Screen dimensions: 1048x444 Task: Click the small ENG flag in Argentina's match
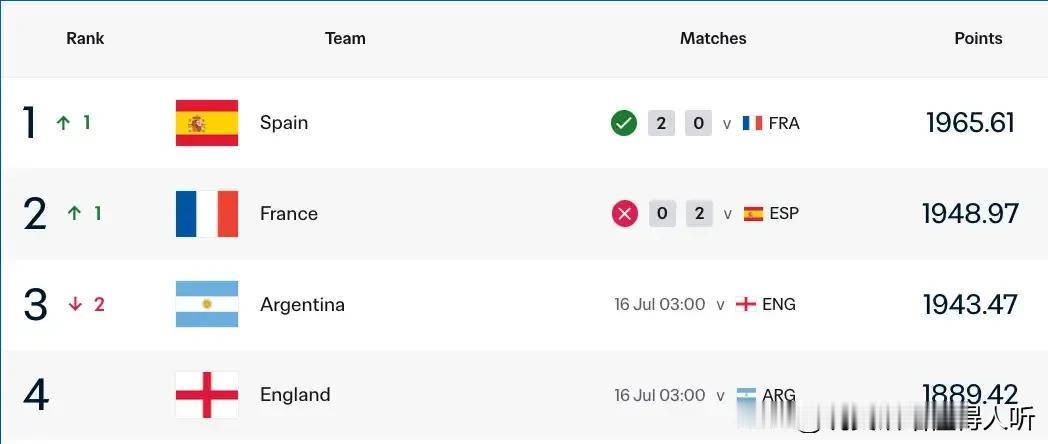[x=746, y=304]
